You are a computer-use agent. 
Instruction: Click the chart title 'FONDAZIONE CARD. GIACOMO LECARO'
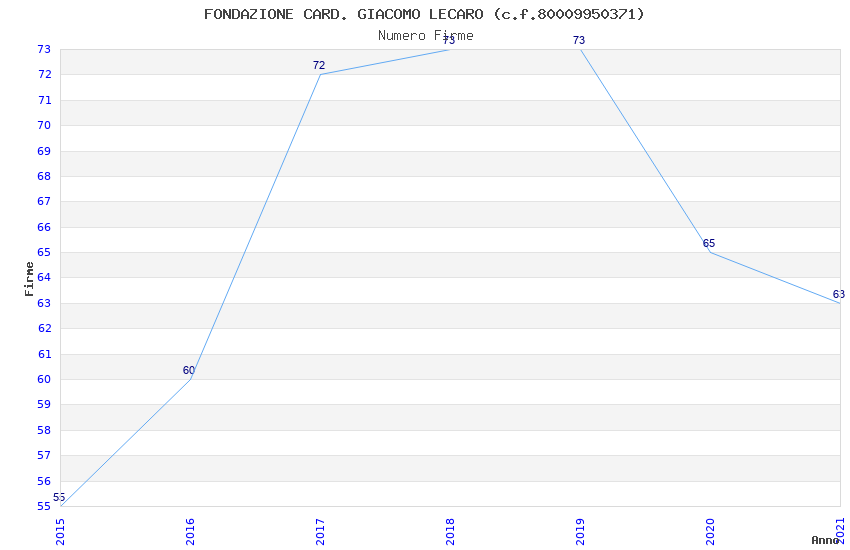(344, 14)
